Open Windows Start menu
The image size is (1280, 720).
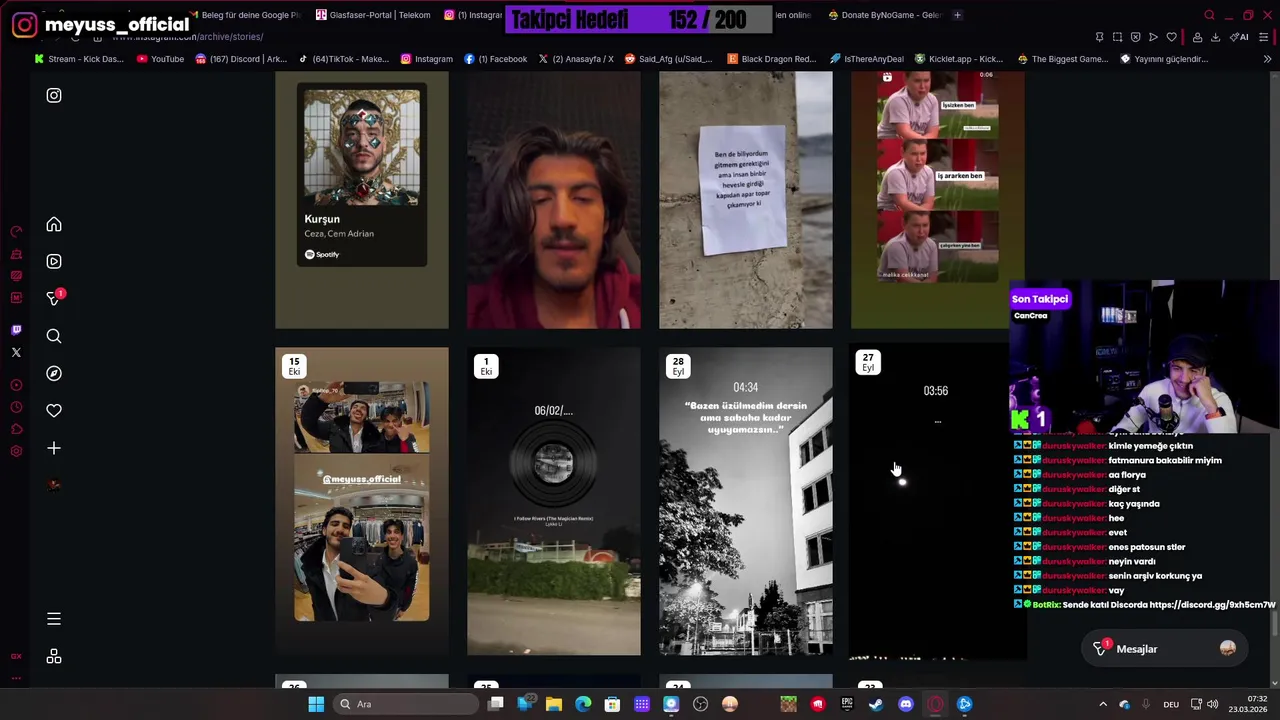tap(316, 704)
